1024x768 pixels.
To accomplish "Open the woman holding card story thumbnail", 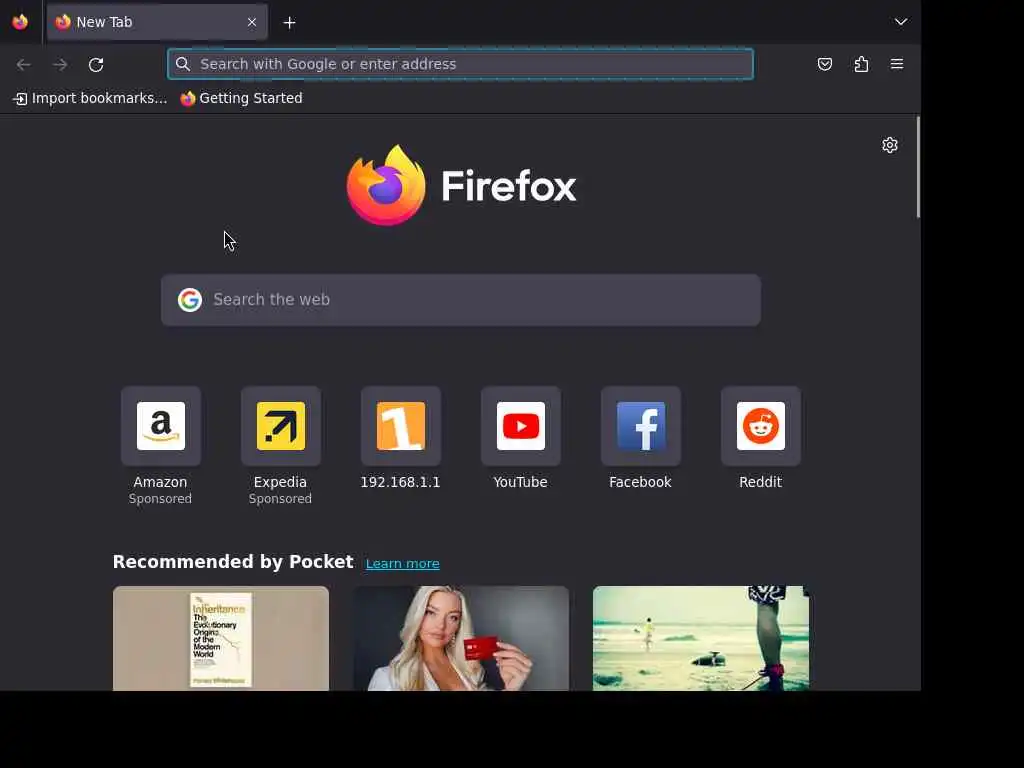I will pyautogui.click(x=461, y=638).
